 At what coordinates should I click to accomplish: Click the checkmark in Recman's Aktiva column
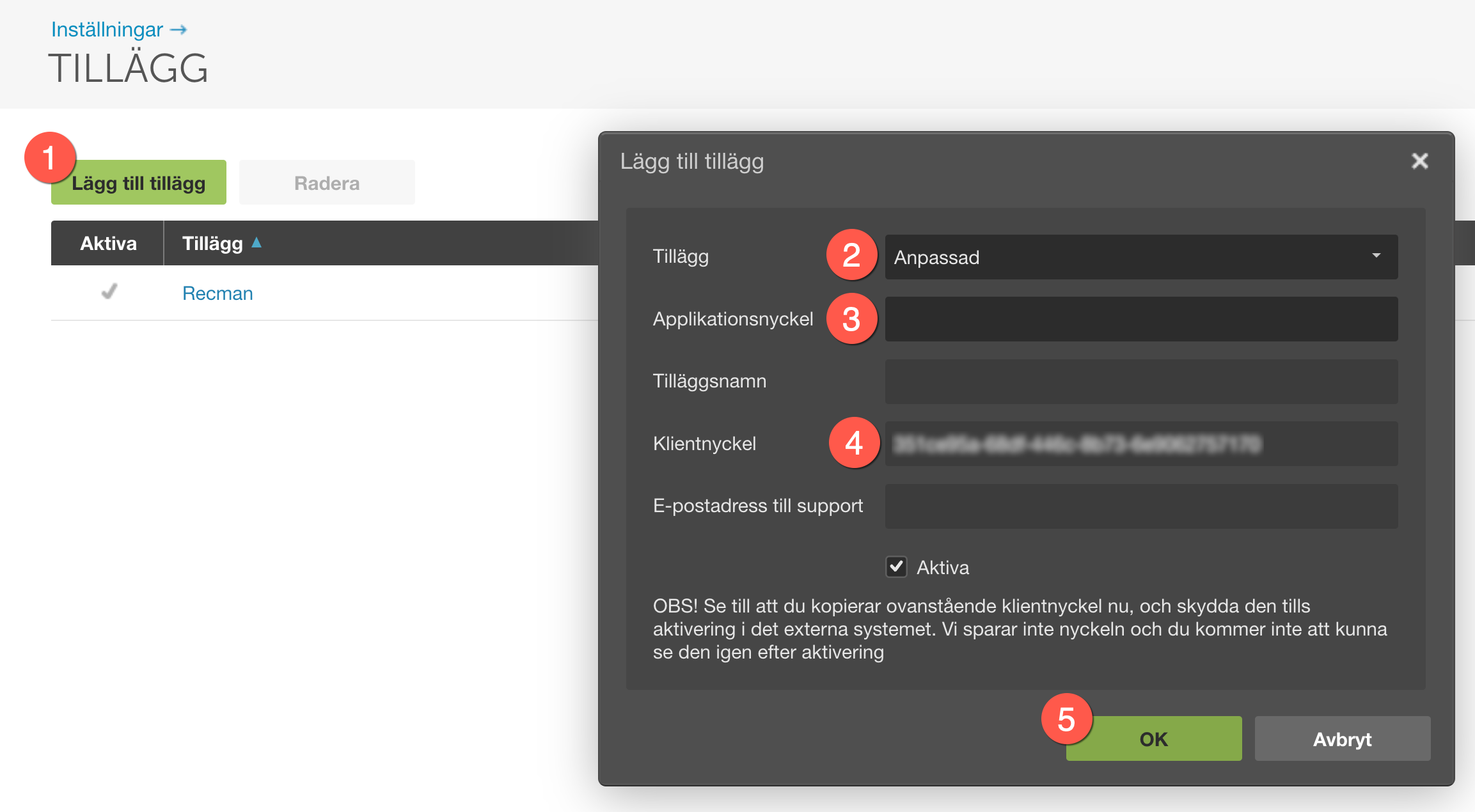[x=109, y=292]
